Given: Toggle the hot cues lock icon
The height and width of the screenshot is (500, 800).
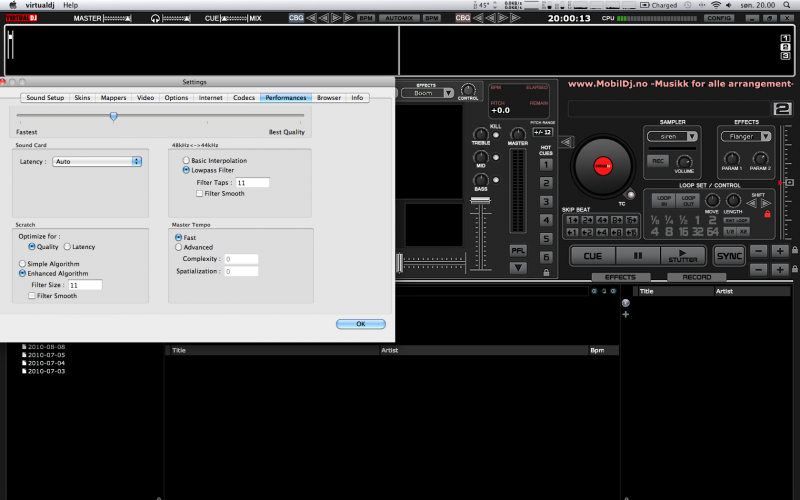Looking at the screenshot, I should 546,272.
